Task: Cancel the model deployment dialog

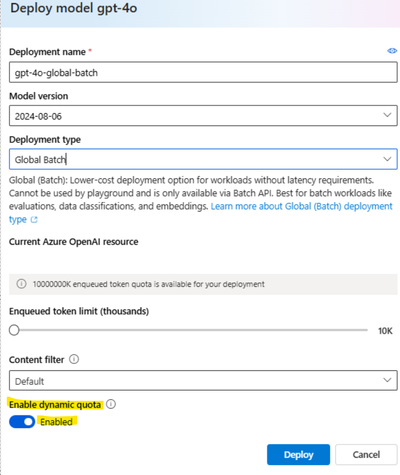Action: pyautogui.click(x=366, y=455)
